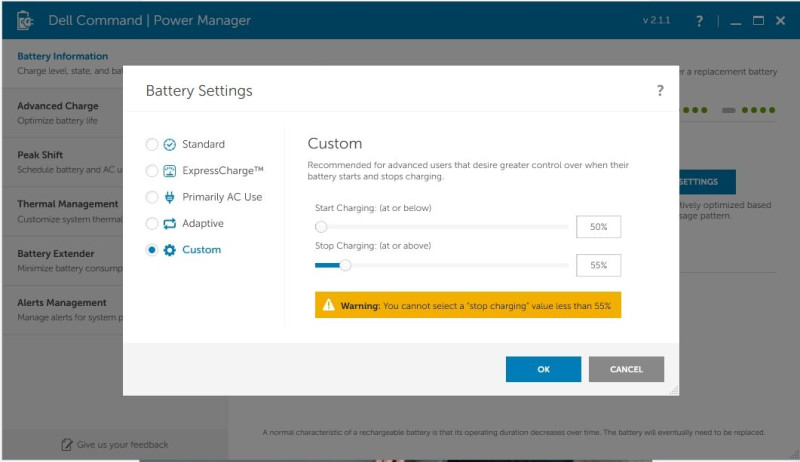Click the Primarily AC Use plug icon

coord(170,197)
